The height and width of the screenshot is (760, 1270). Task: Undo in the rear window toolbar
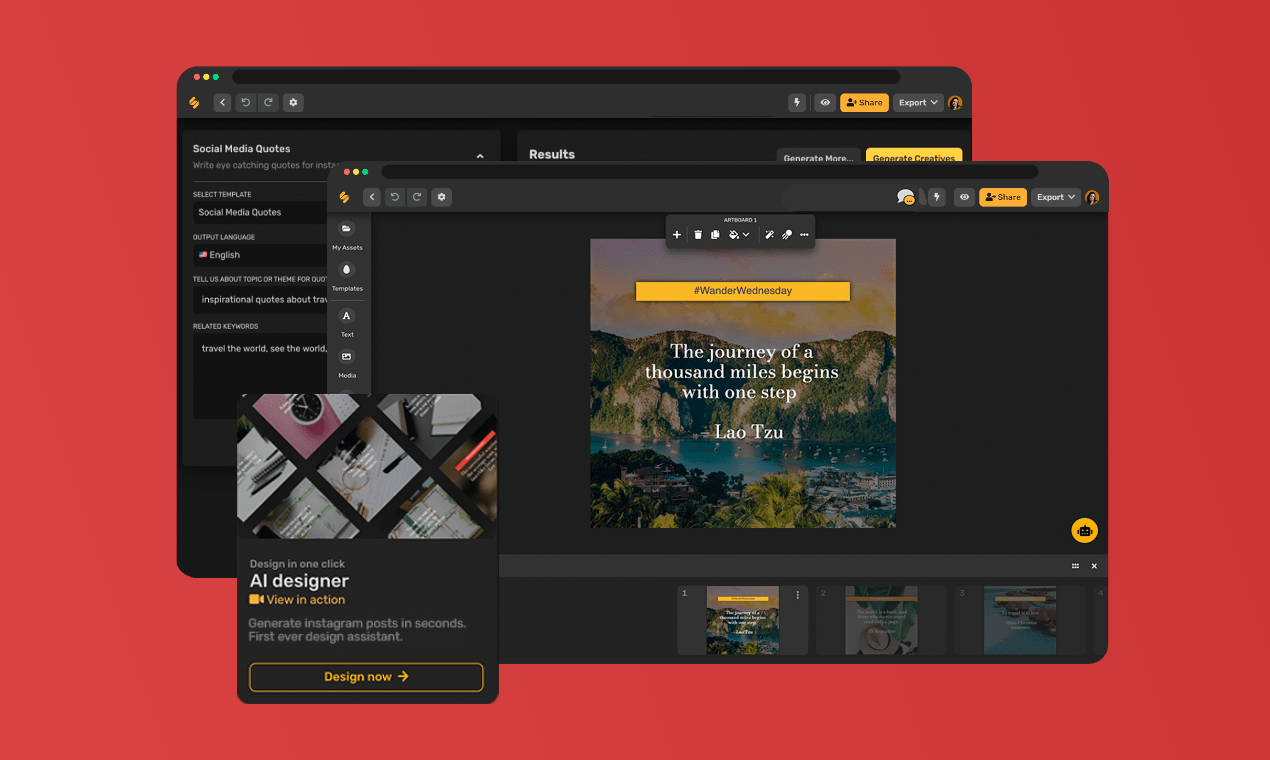[x=245, y=102]
